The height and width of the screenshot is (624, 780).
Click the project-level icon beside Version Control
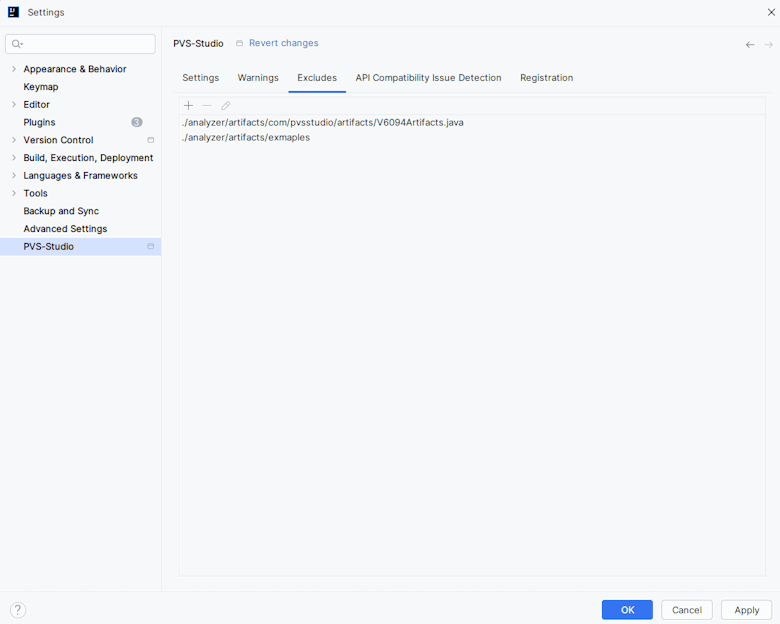[151, 140]
